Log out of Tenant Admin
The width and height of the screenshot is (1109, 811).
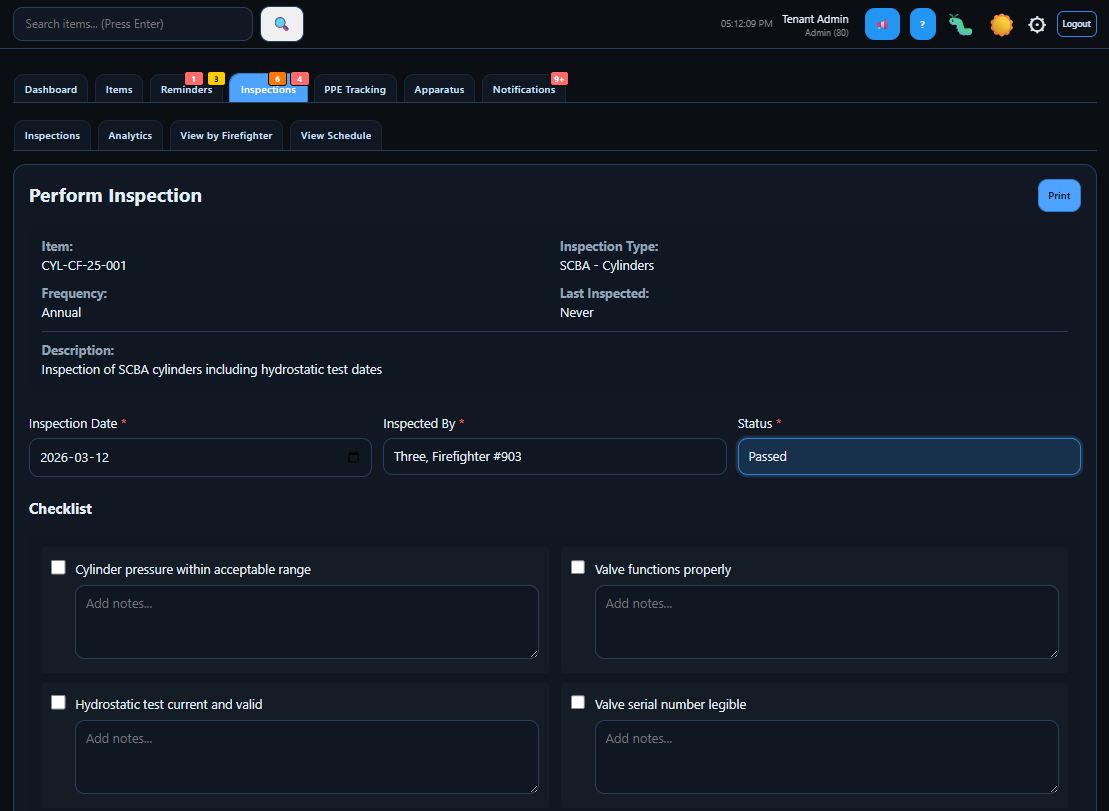1076,23
